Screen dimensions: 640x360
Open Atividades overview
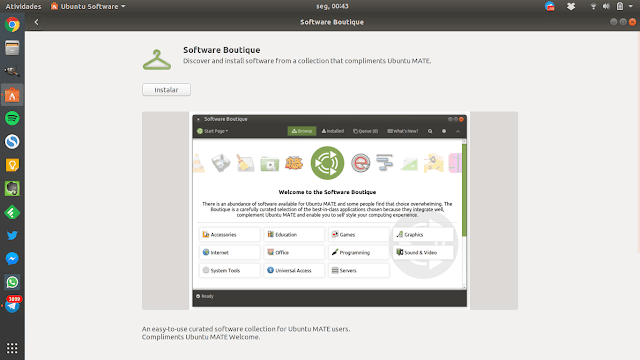click(23, 6)
